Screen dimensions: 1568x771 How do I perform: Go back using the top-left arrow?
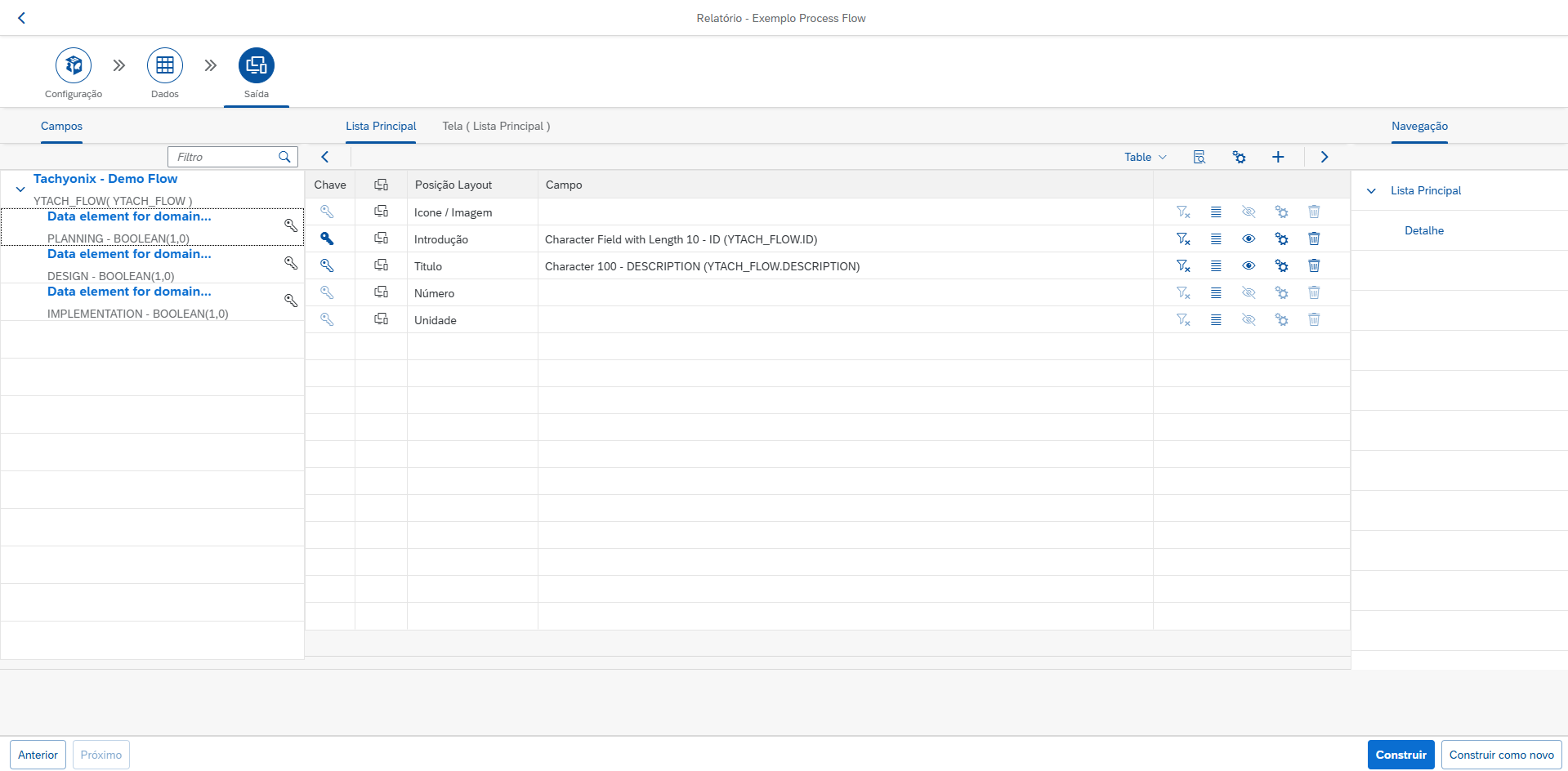click(x=22, y=18)
